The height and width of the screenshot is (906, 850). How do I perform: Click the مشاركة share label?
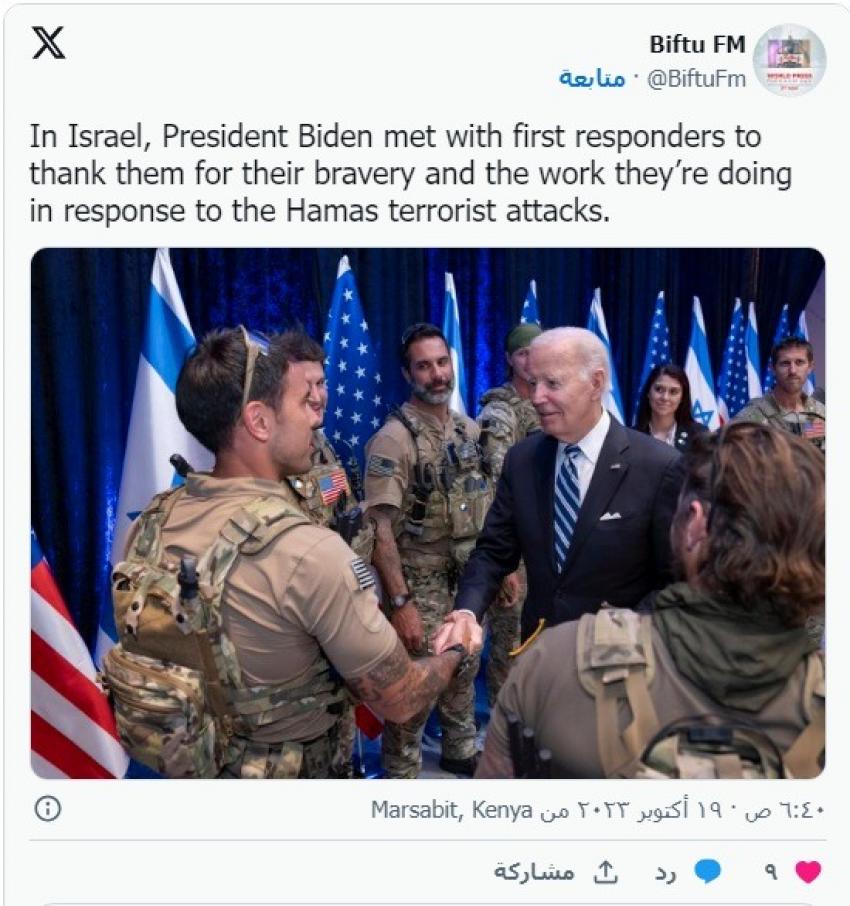click(535, 872)
